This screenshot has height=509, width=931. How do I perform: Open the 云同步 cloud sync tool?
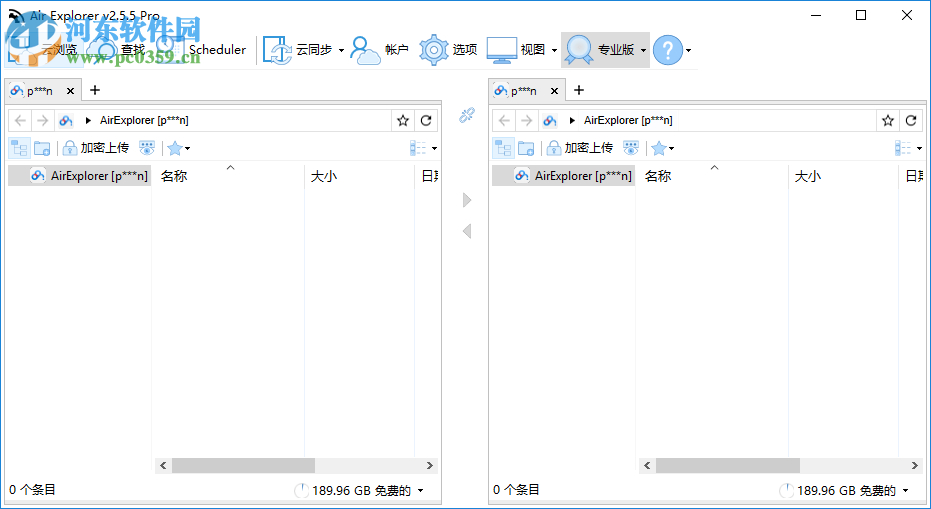(x=297, y=50)
